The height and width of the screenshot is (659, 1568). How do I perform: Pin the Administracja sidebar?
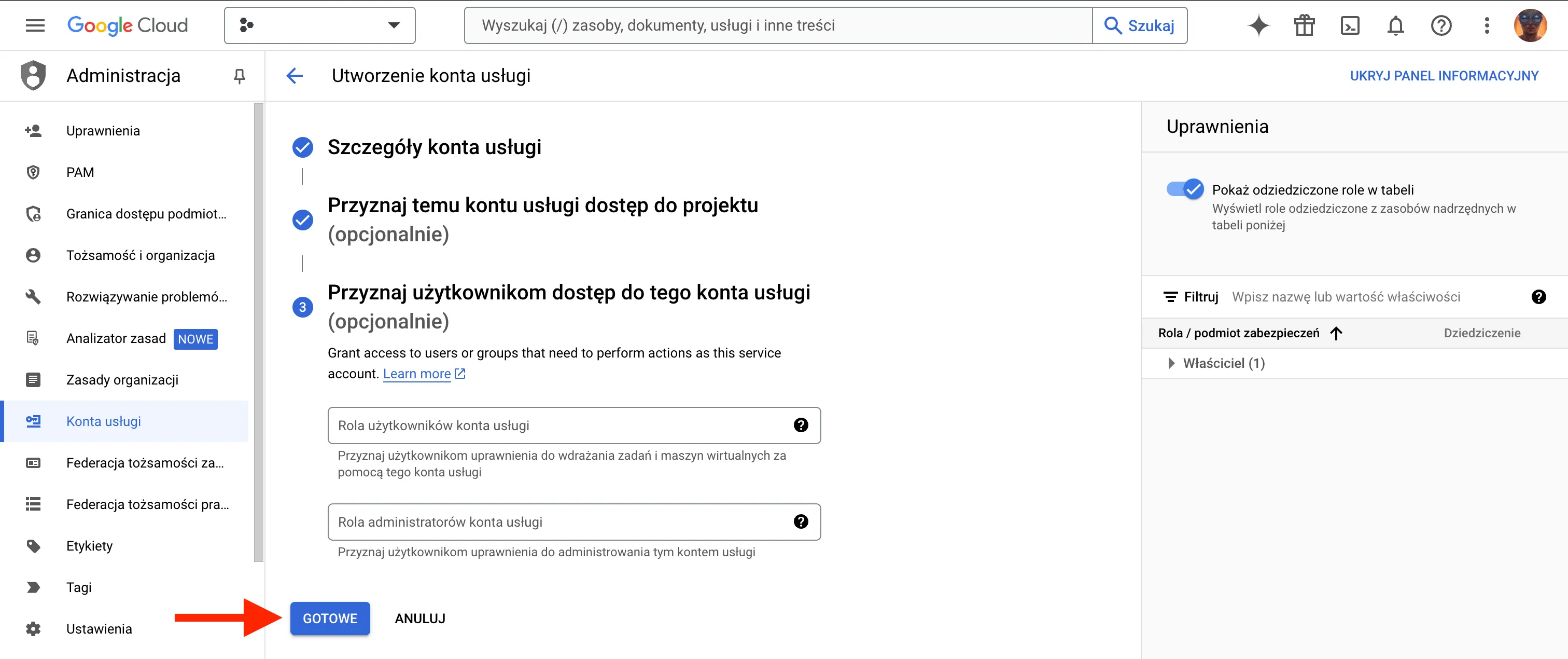click(x=239, y=76)
